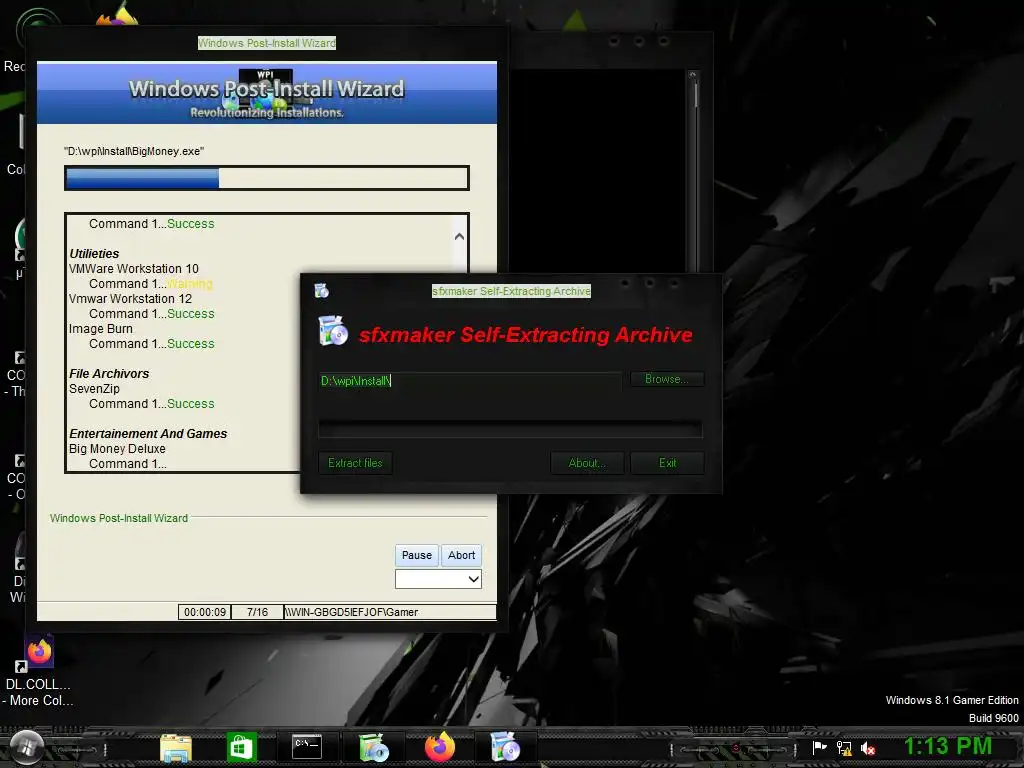This screenshot has height=768, width=1024.
Task: Click the "D:\wpi\Install\BigMoney.exe" path text
Action: click(x=134, y=151)
